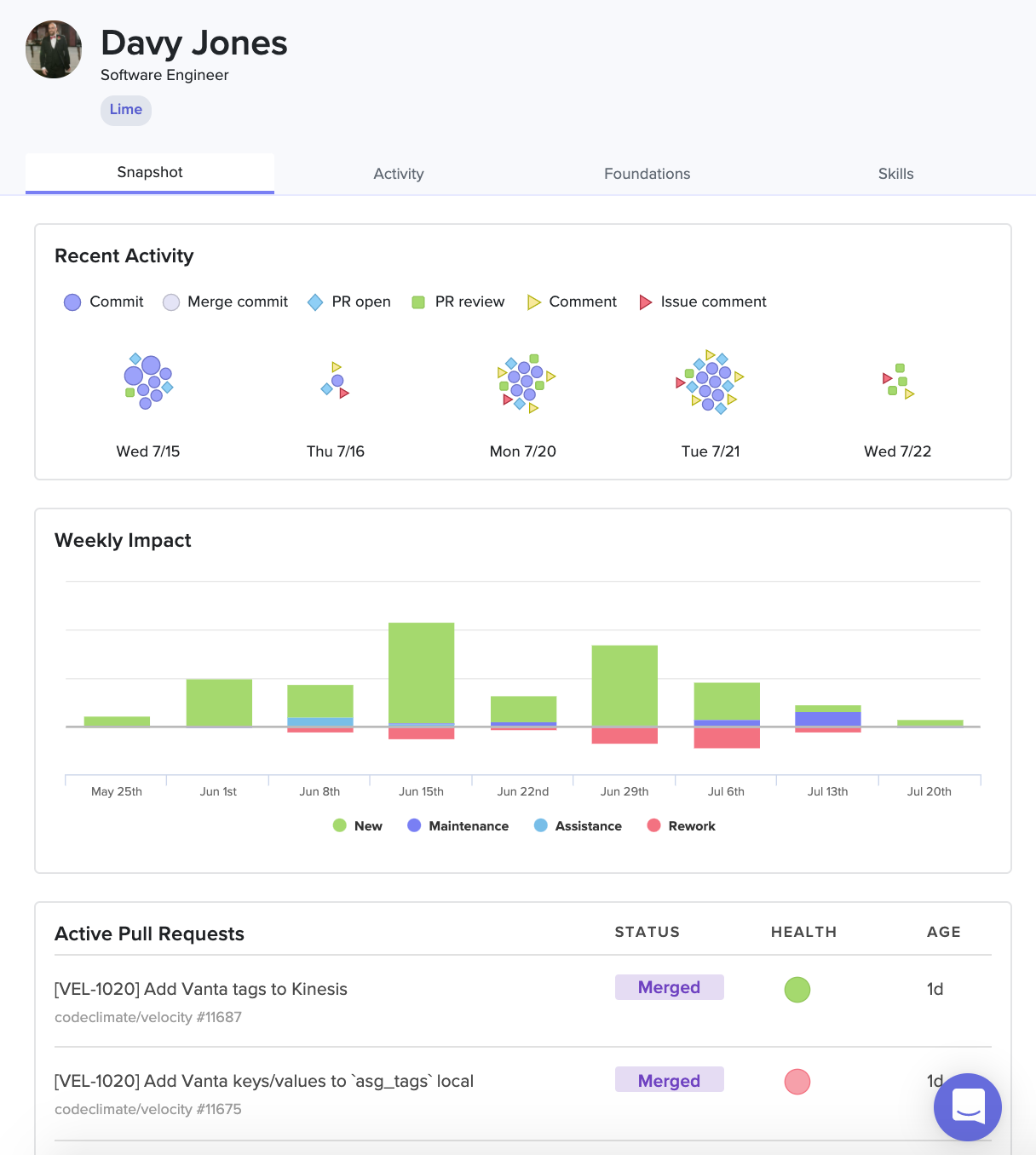Open the Intercom chat bubble

968,1107
